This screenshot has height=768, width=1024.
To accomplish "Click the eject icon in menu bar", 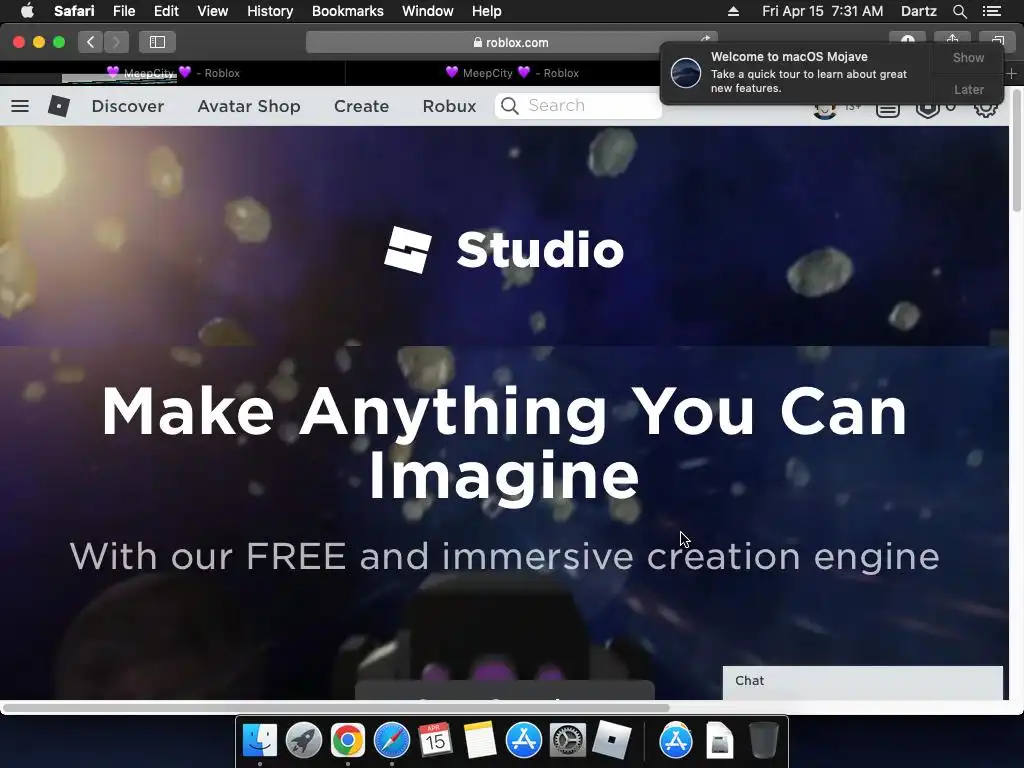I will click(x=733, y=11).
